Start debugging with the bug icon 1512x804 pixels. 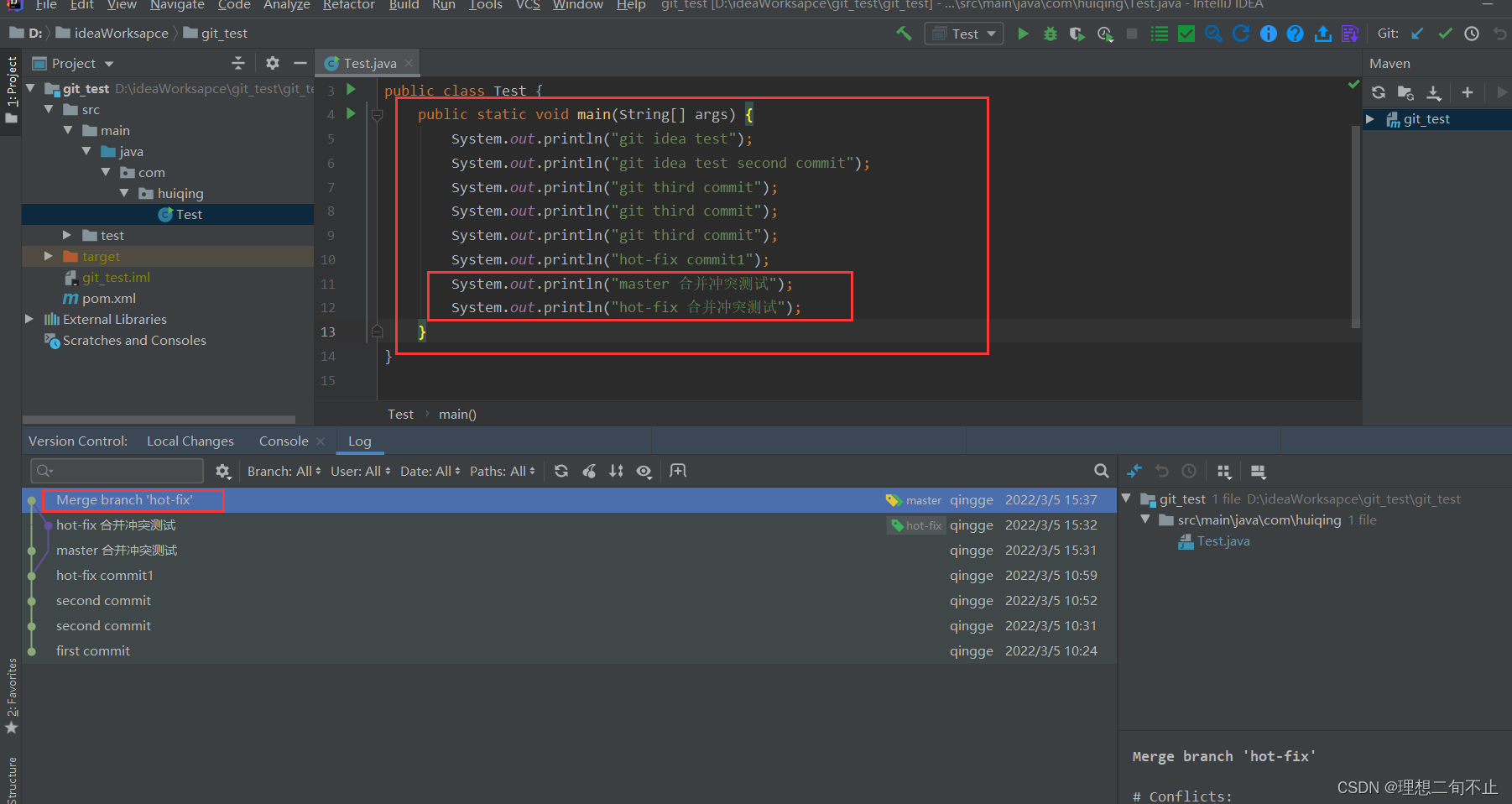1050,34
